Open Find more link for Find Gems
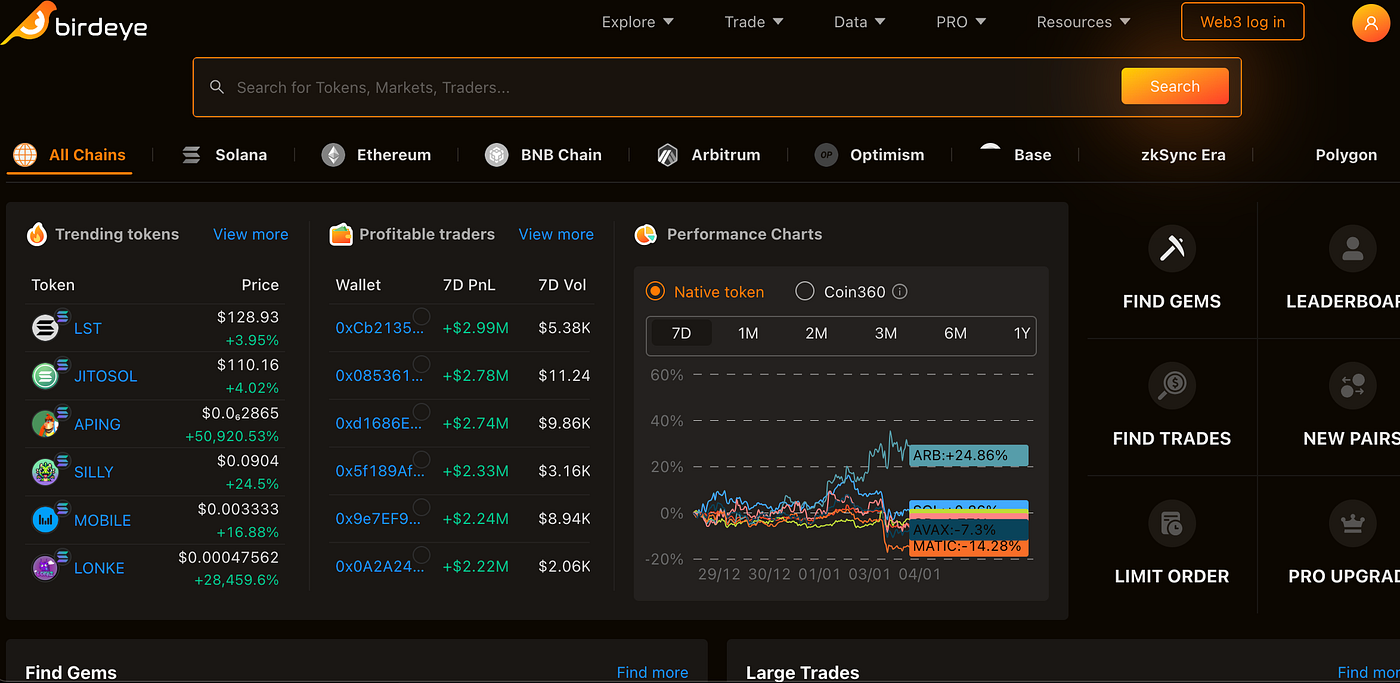The width and height of the screenshot is (1400, 683). [x=652, y=672]
